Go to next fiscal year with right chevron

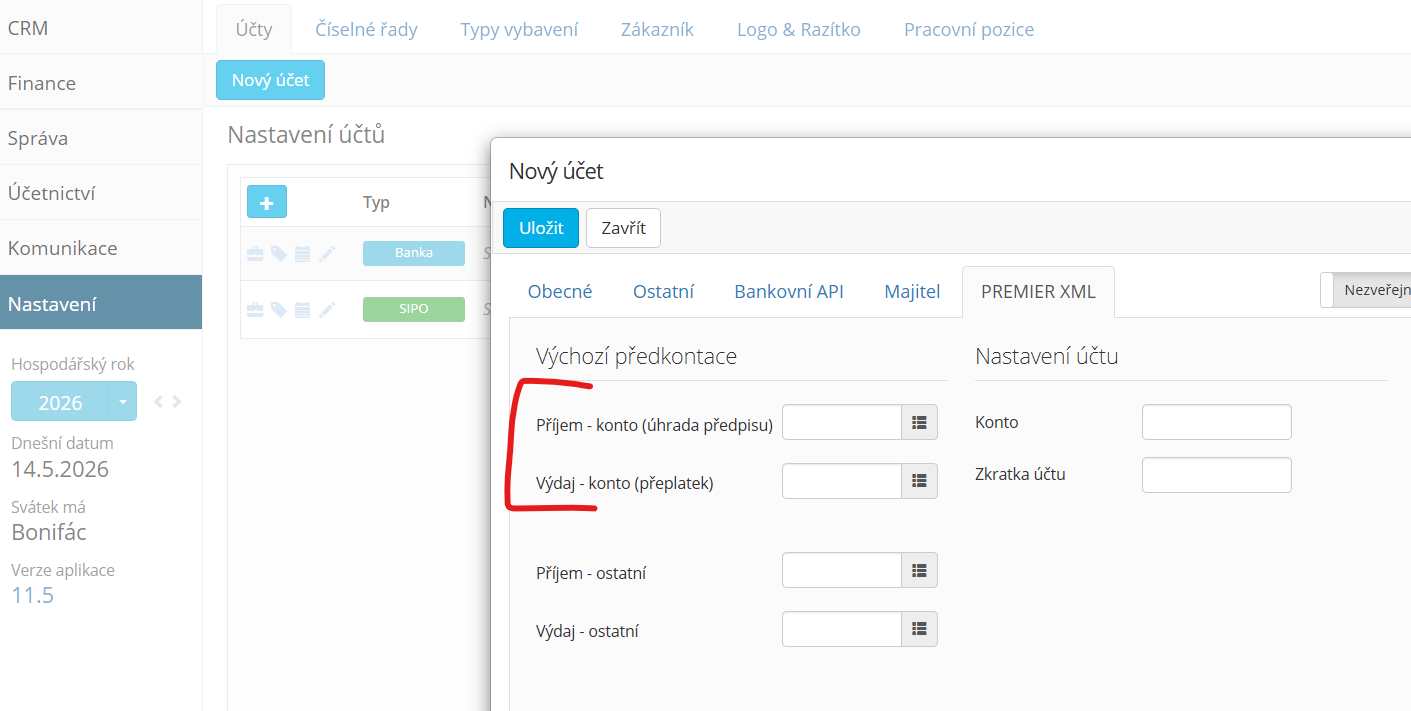177,402
